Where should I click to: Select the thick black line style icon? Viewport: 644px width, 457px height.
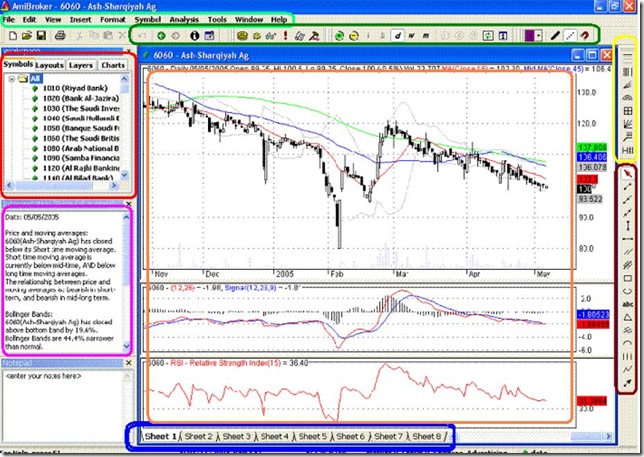pyautogui.click(x=555, y=36)
